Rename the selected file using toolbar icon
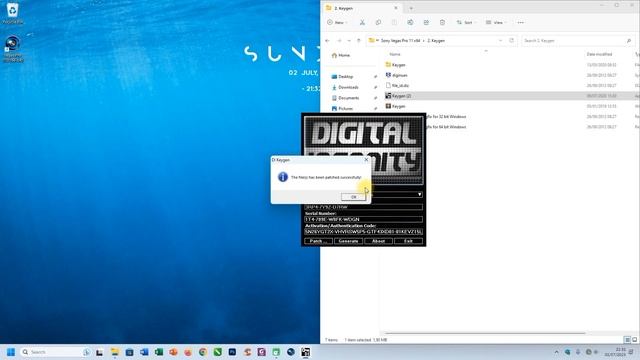This screenshot has width=640, height=360. [410, 22]
